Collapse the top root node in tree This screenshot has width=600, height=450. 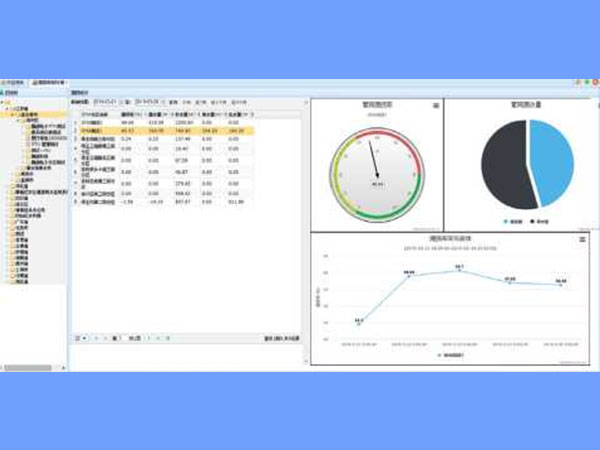click(4, 102)
